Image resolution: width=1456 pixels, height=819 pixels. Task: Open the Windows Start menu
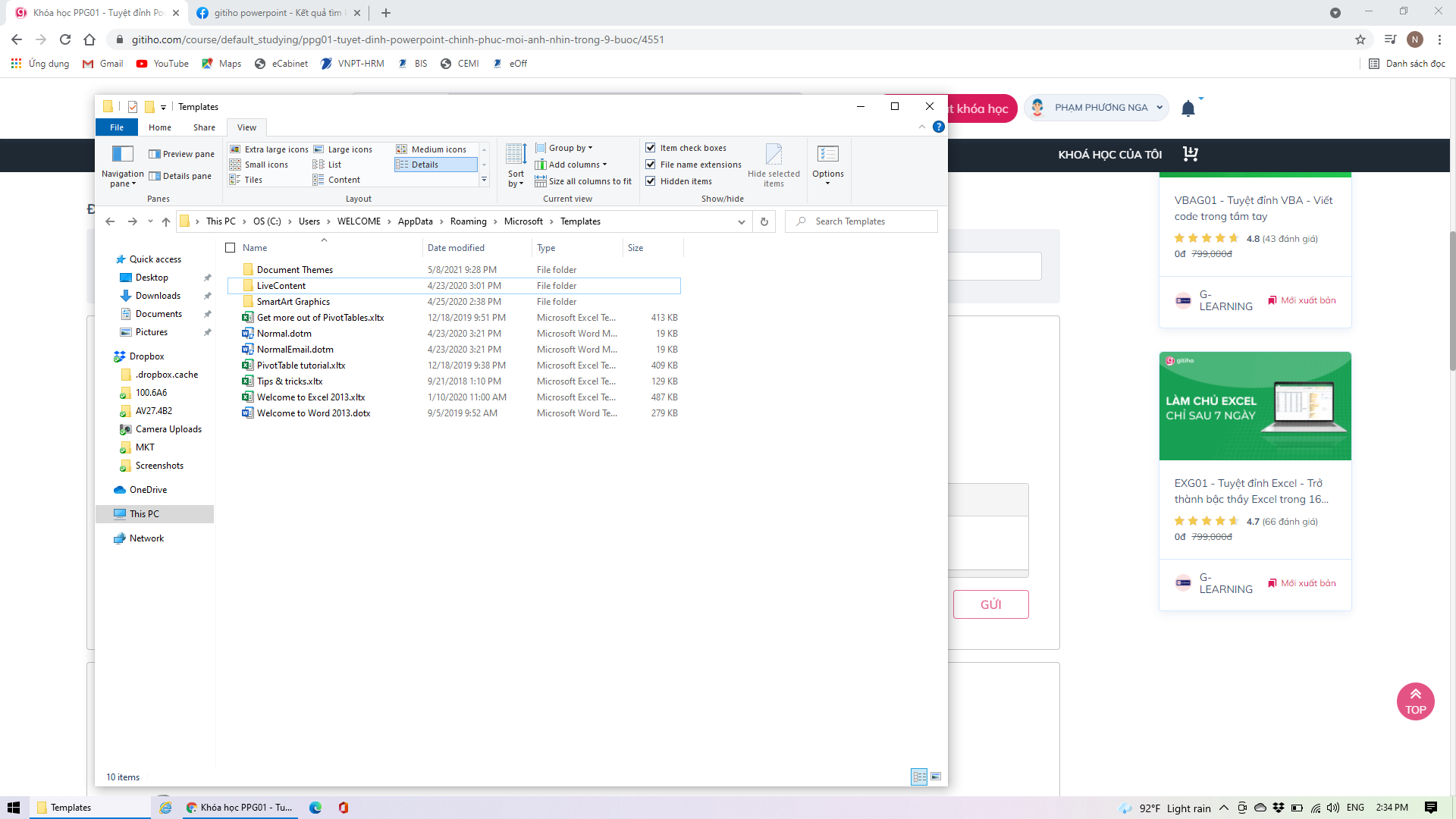[14, 808]
